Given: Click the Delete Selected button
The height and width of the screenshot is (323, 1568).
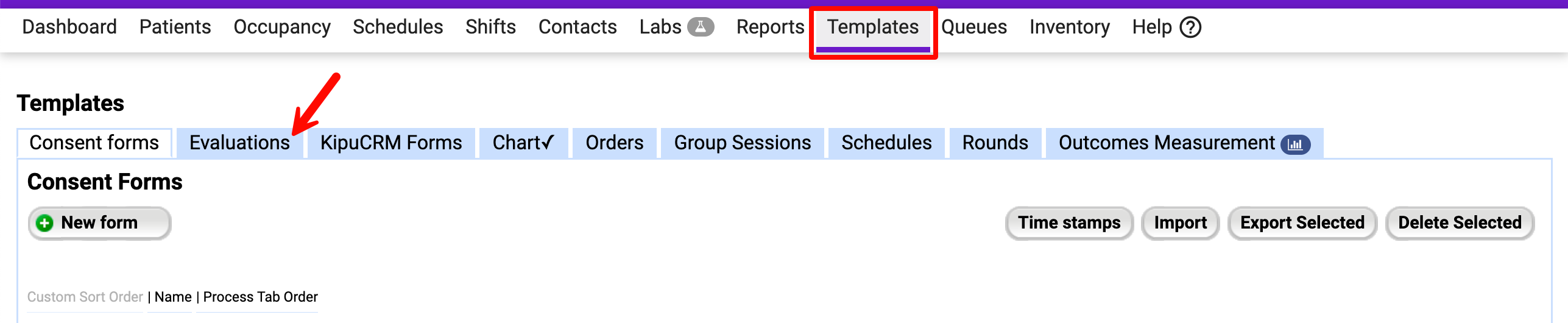Looking at the screenshot, I should [1460, 223].
